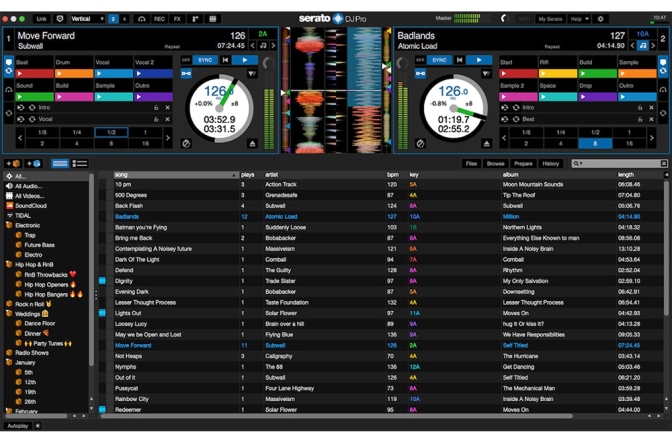Jump to track start on deck 1
The width and height of the screenshot is (672, 440).
pos(225,60)
